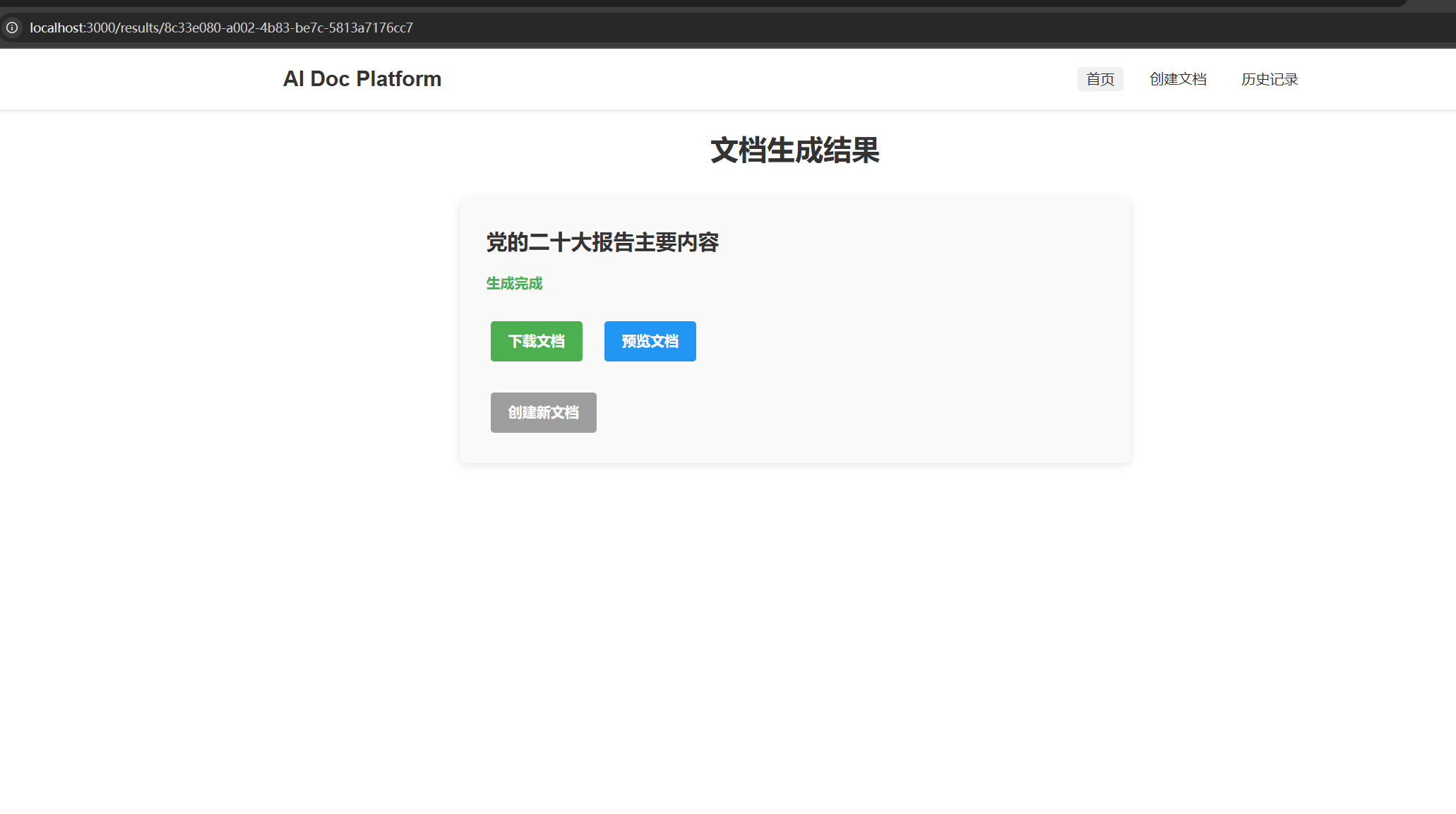Image resolution: width=1456 pixels, height=814 pixels.
Task: Open the 首页 navigation item
Action: coord(1099,79)
